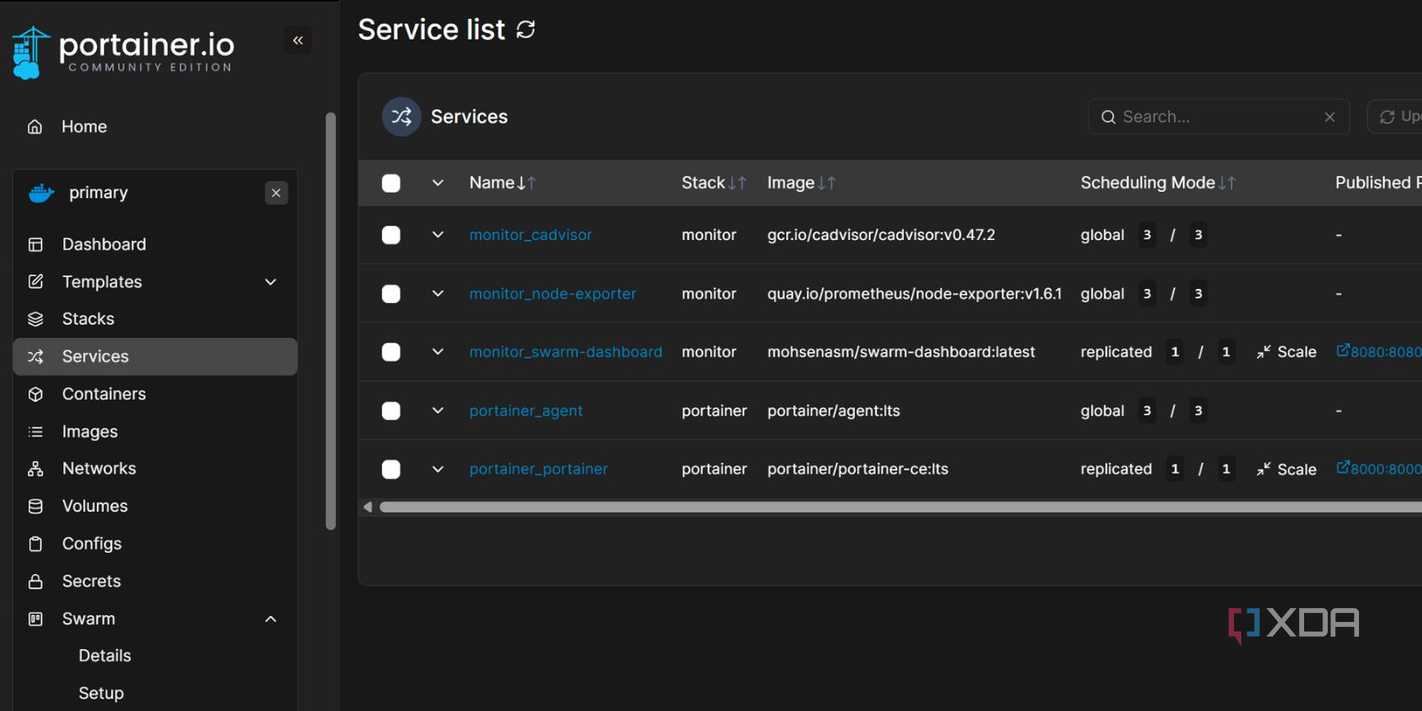The width and height of the screenshot is (1422, 711).
Task: Check the monitor_cadvisor row checkbox
Action: 391,235
